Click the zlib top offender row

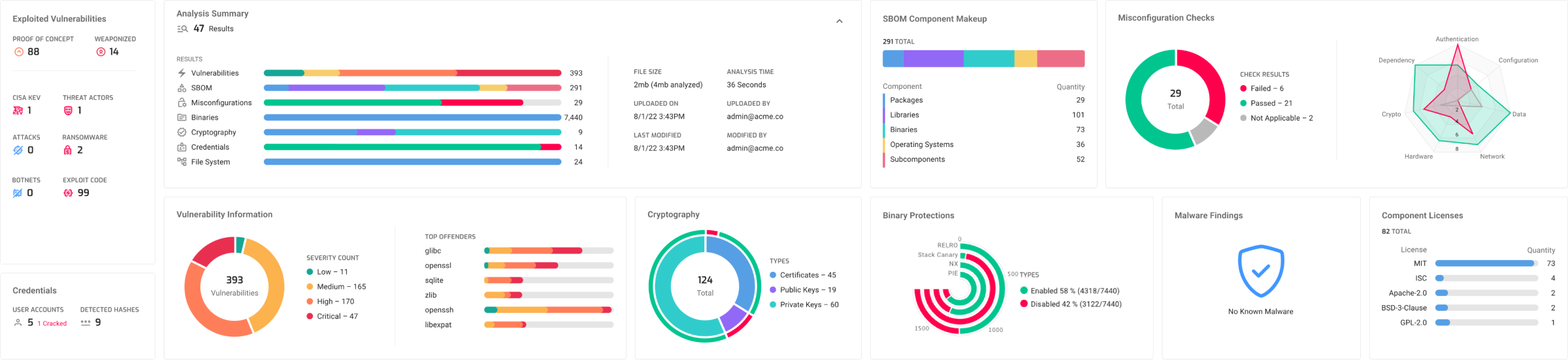tap(519, 295)
